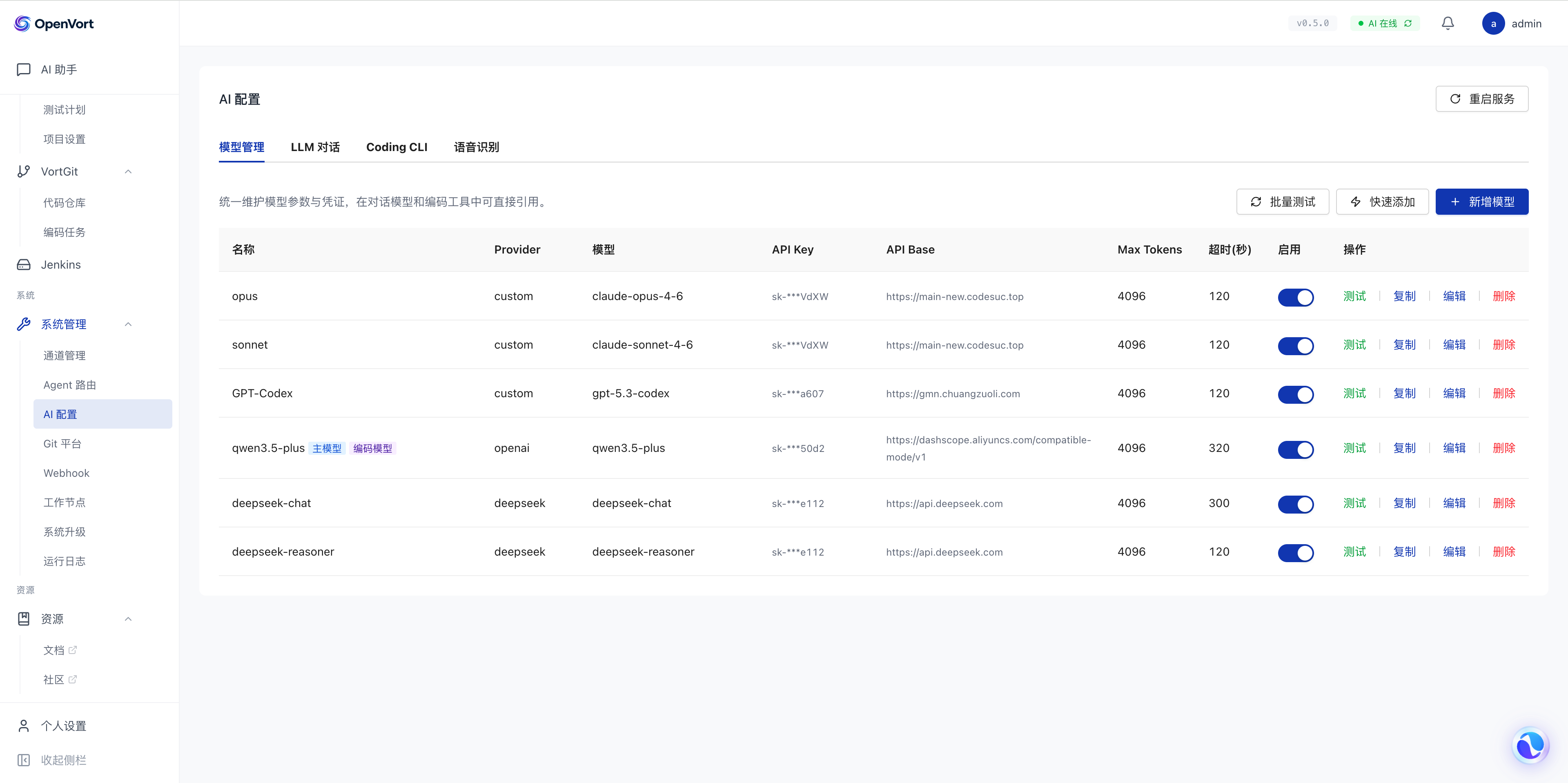Open 项目设置 in the sidebar
The width and height of the screenshot is (1568, 783).
(103, 139)
